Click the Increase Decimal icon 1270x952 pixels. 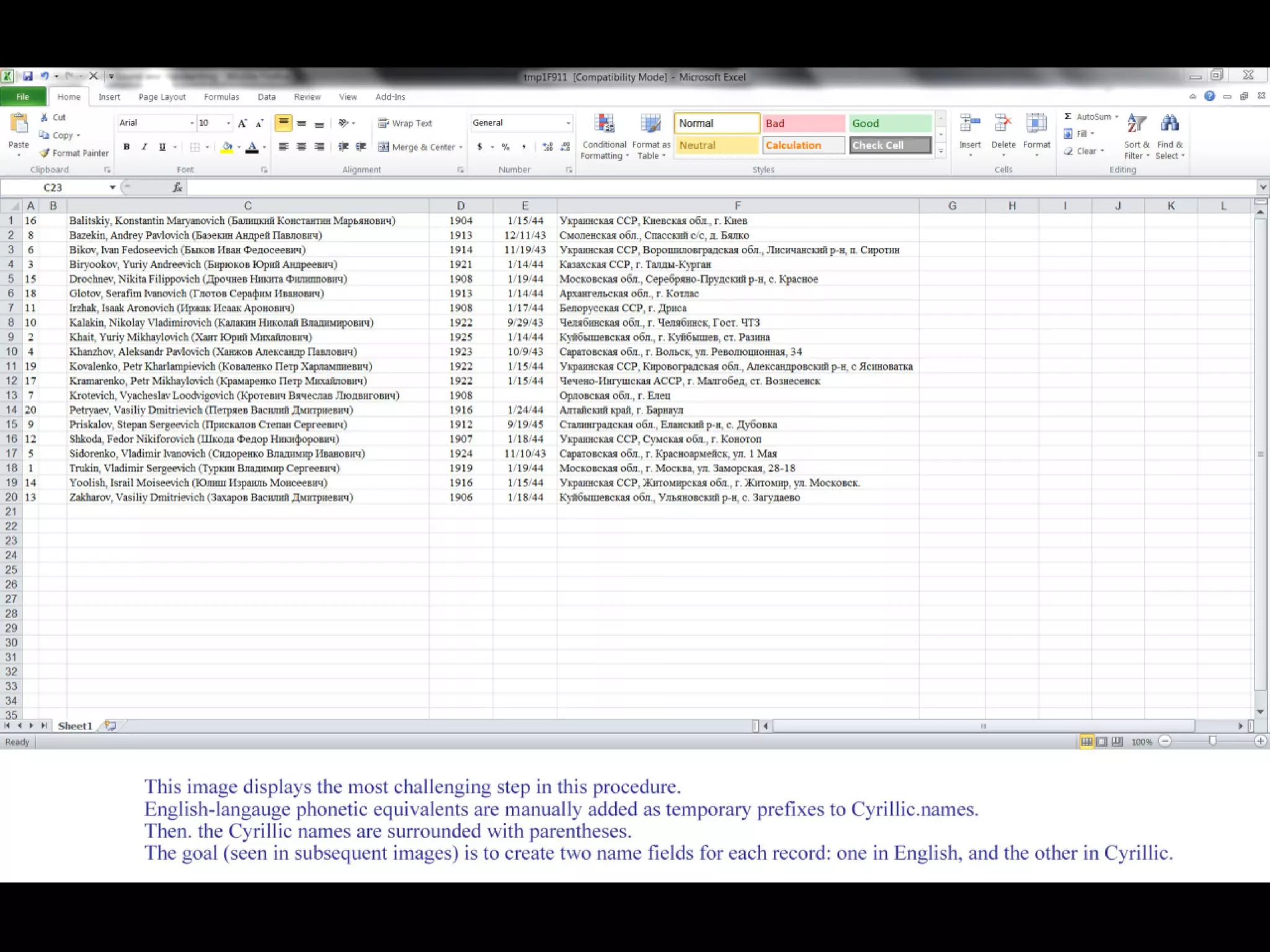(547, 147)
